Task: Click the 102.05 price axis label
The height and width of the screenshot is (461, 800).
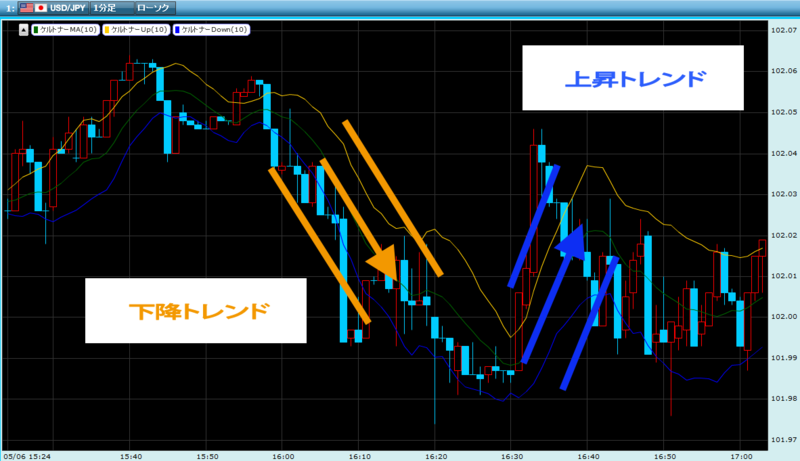Action: coord(783,112)
